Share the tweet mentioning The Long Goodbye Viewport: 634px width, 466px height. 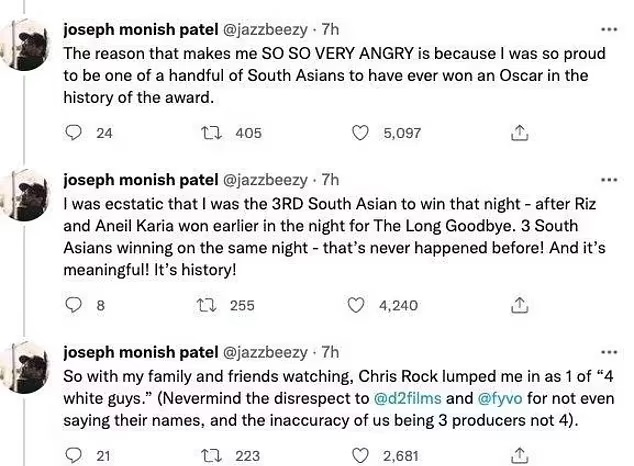click(x=519, y=306)
